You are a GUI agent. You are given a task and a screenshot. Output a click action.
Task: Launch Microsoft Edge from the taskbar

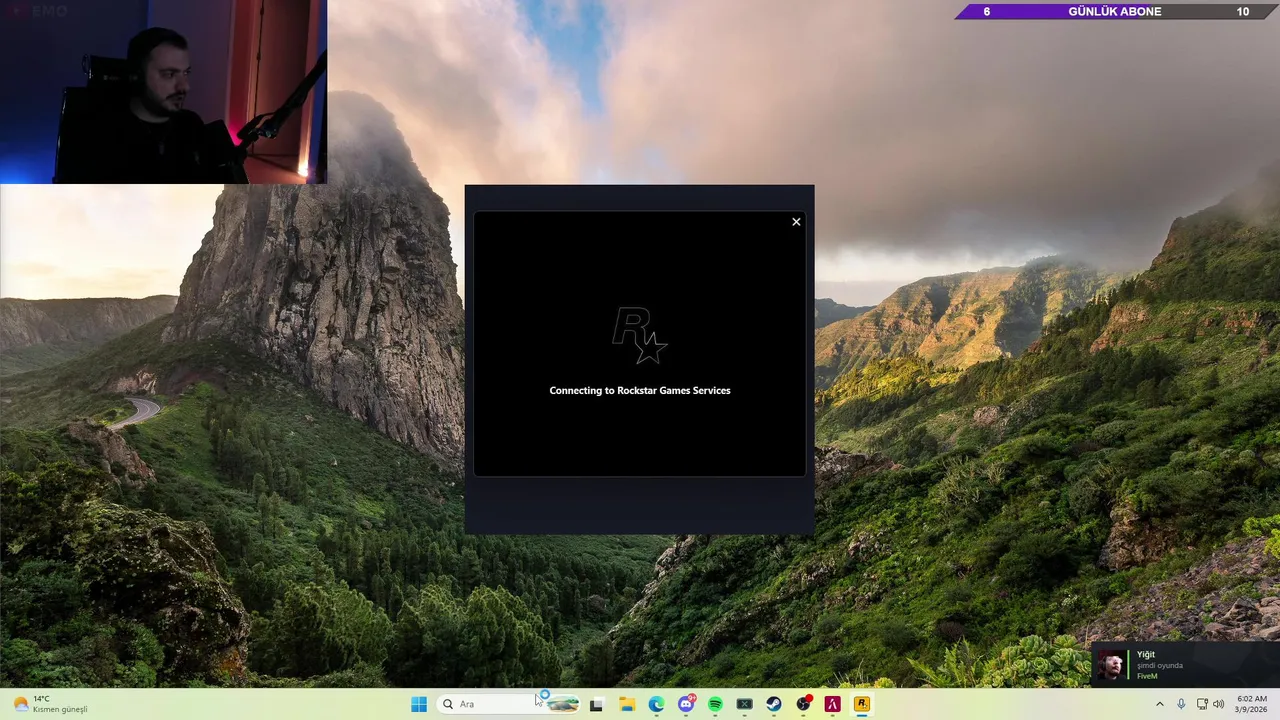pos(656,704)
